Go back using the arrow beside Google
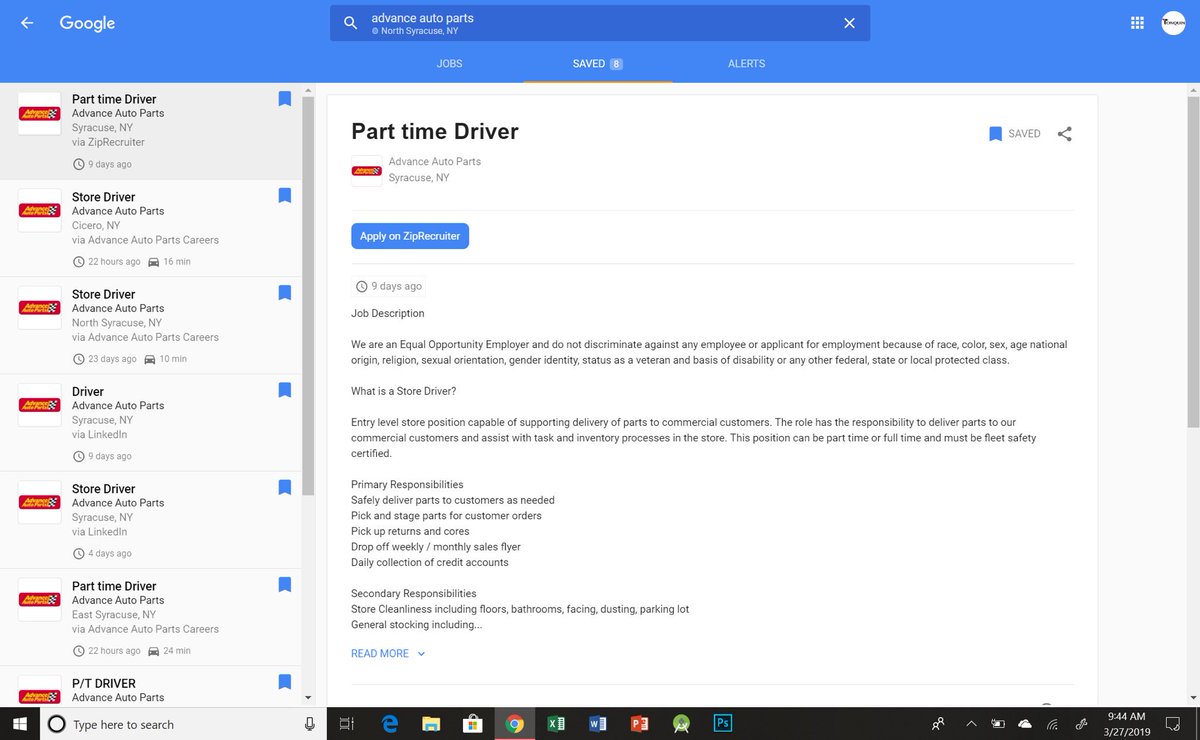 click(27, 23)
